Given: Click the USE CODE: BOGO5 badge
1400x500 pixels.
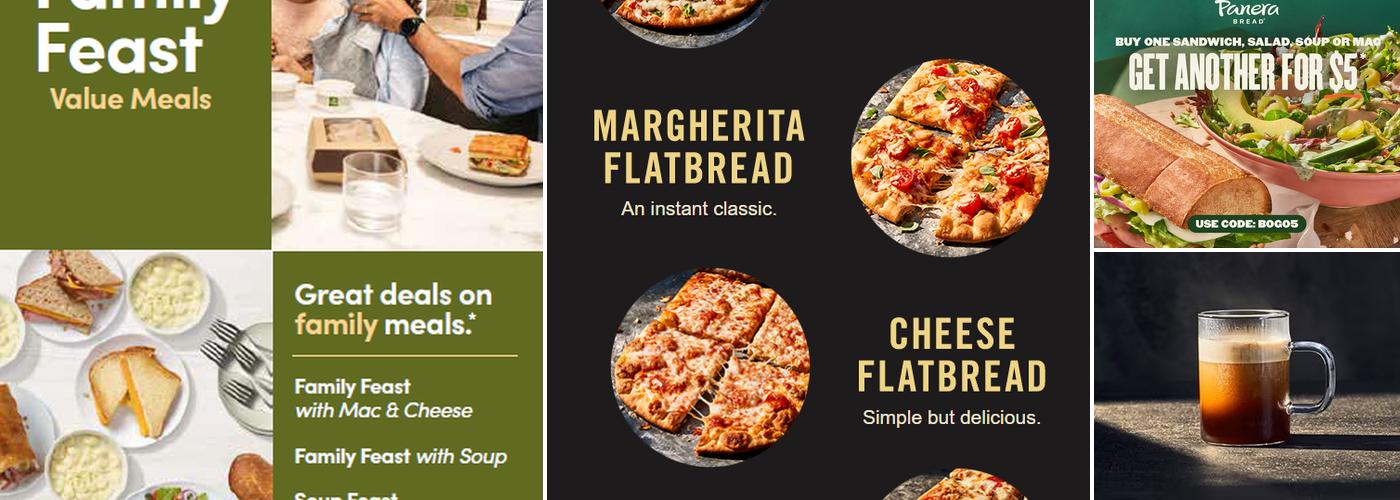Looking at the screenshot, I should [1248, 224].
